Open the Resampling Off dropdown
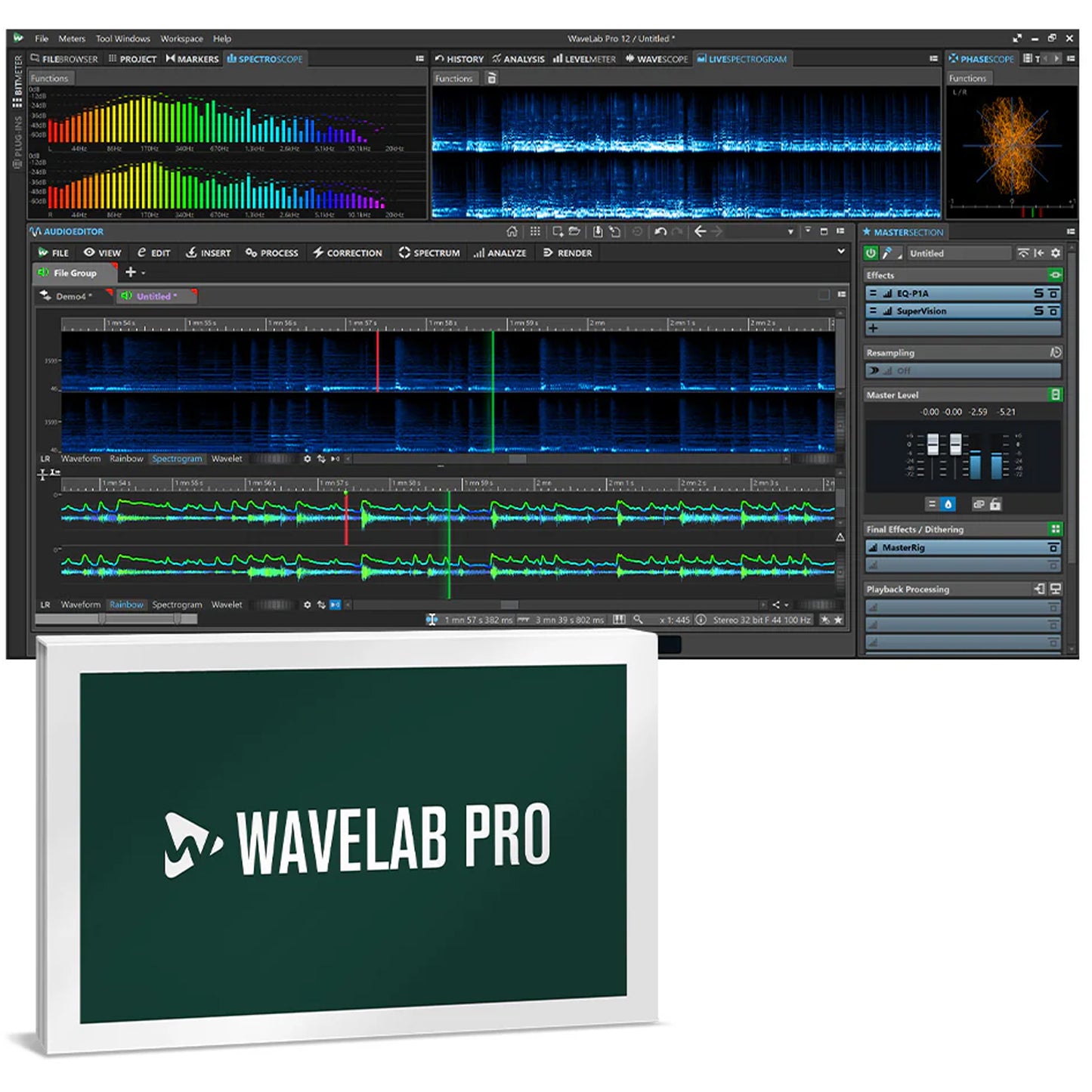This screenshot has width=1092, height=1092. click(962, 371)
